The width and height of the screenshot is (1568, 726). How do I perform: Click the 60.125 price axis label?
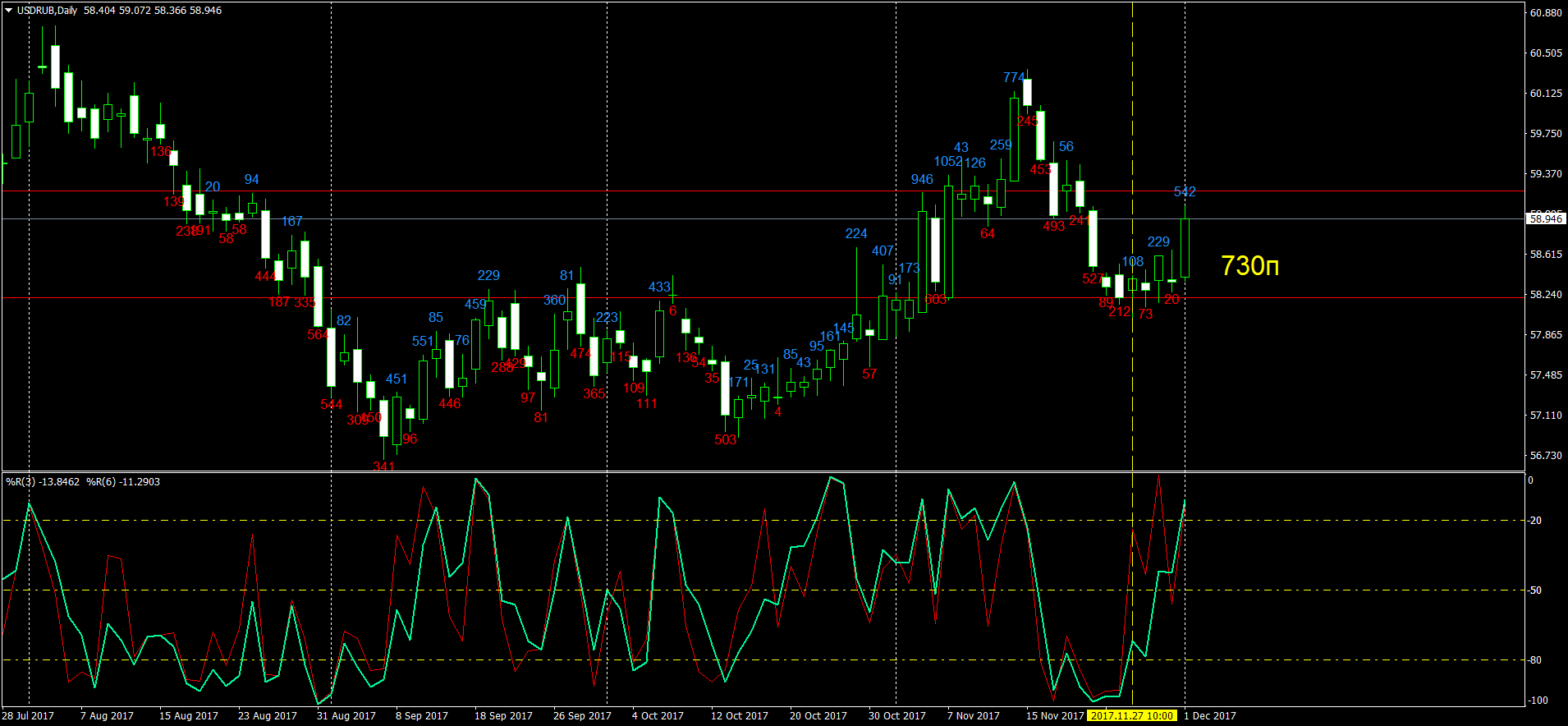[1546, 94]
